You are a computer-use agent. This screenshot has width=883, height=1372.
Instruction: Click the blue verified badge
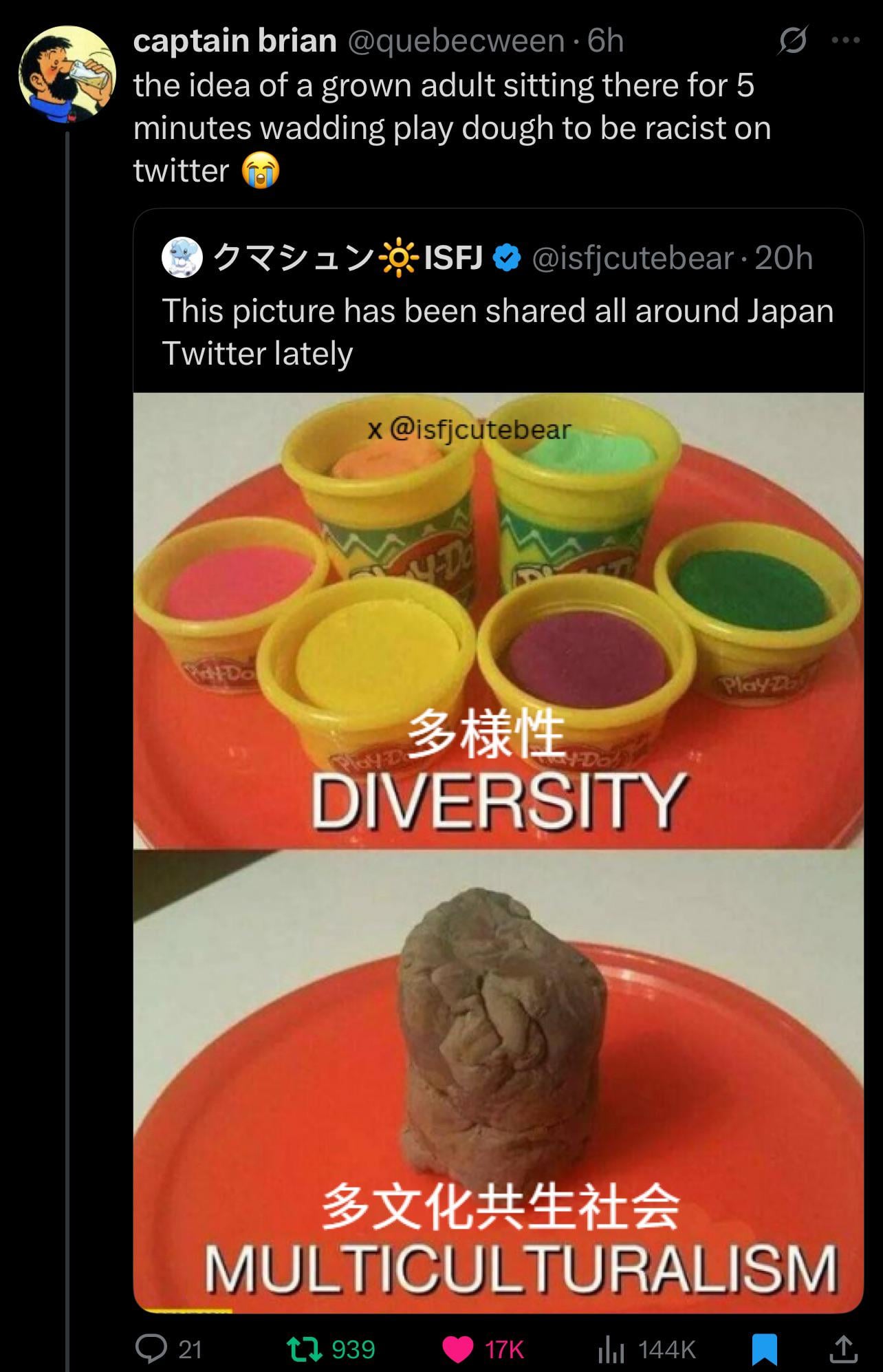coord(507,259)
